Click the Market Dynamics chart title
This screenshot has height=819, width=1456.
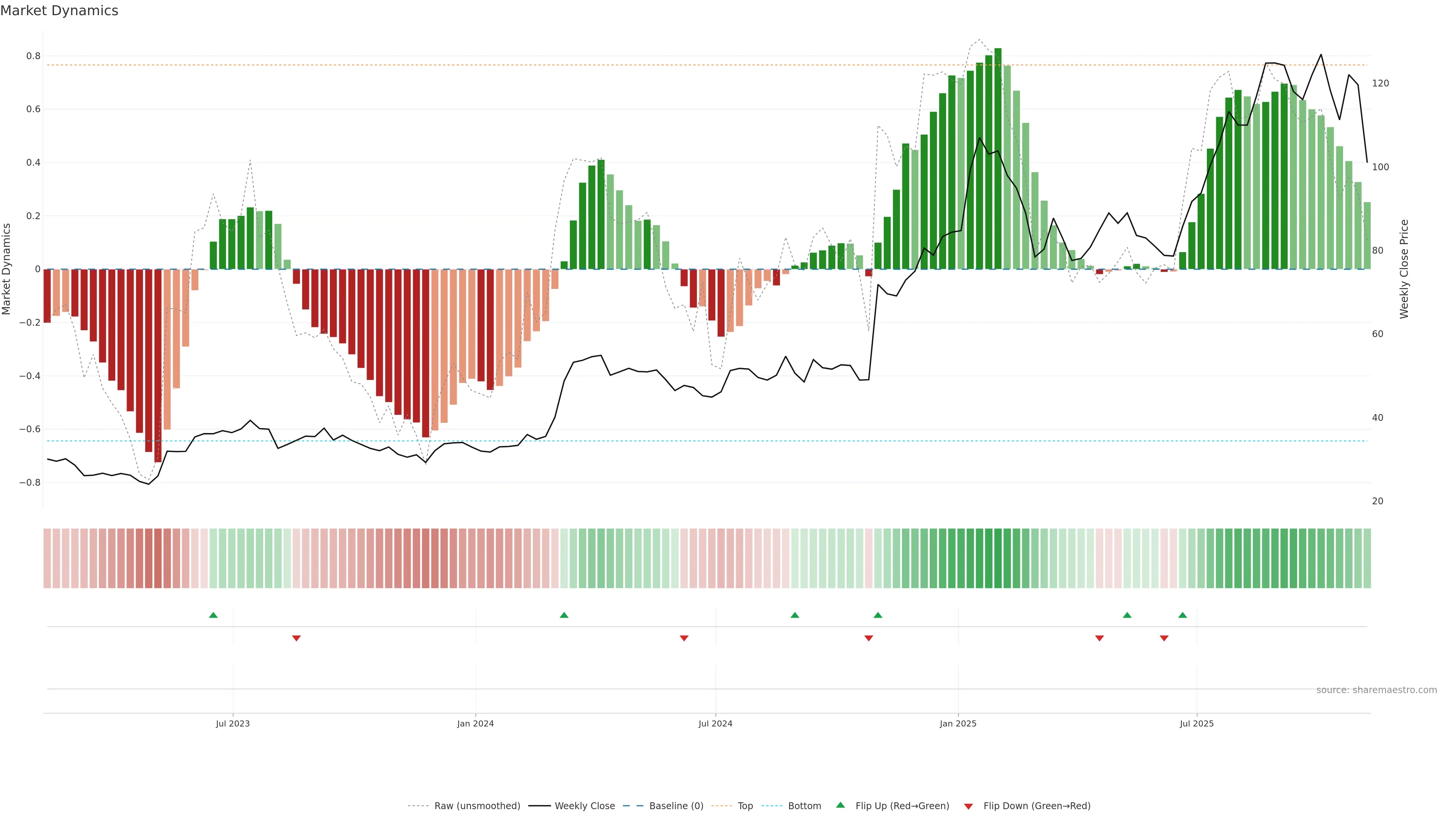click(60, 11)
